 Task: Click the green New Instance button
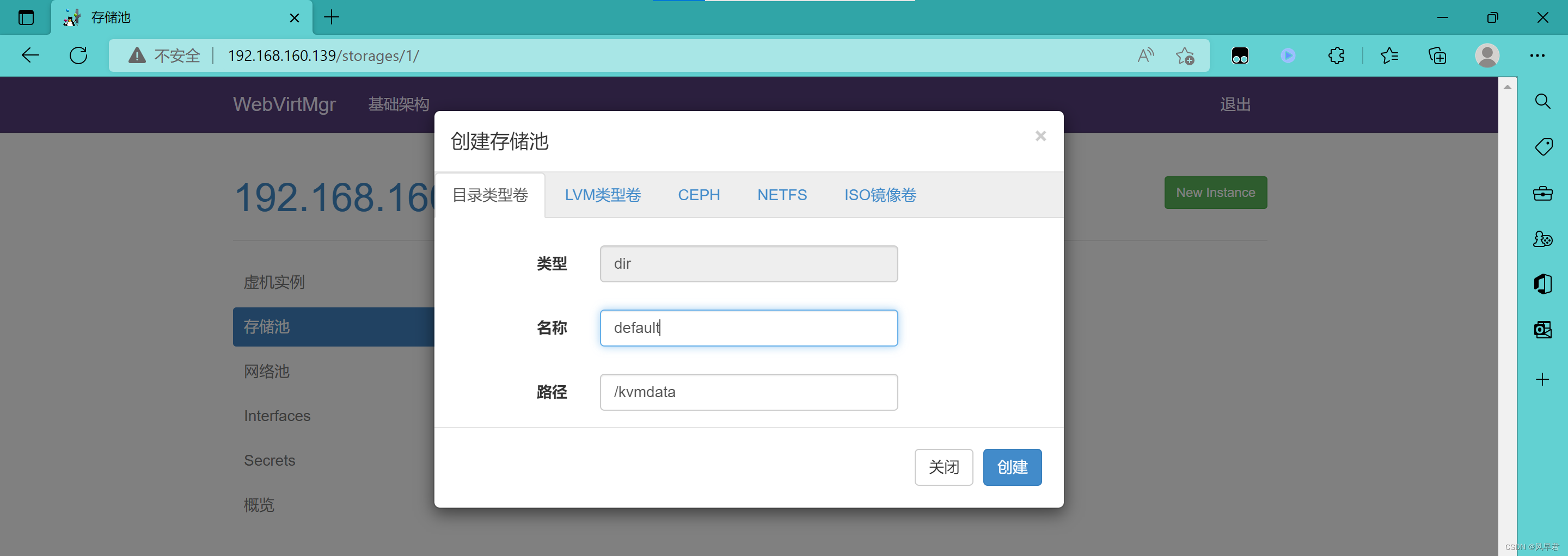pyautogui.click(x=1215, y=192)
